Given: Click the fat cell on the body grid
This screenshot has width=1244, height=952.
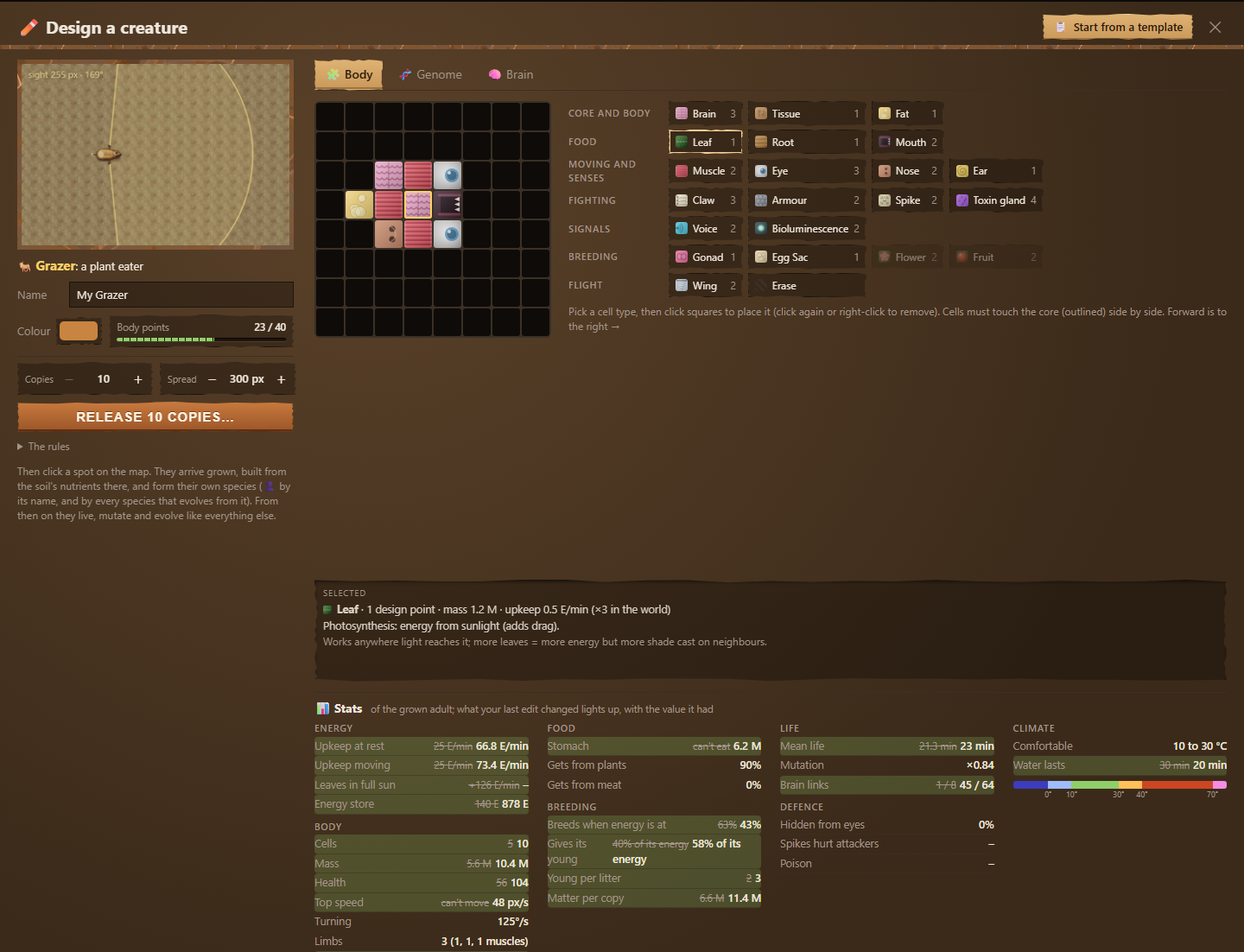Looking at the screenshot, I should click(359, 205).
